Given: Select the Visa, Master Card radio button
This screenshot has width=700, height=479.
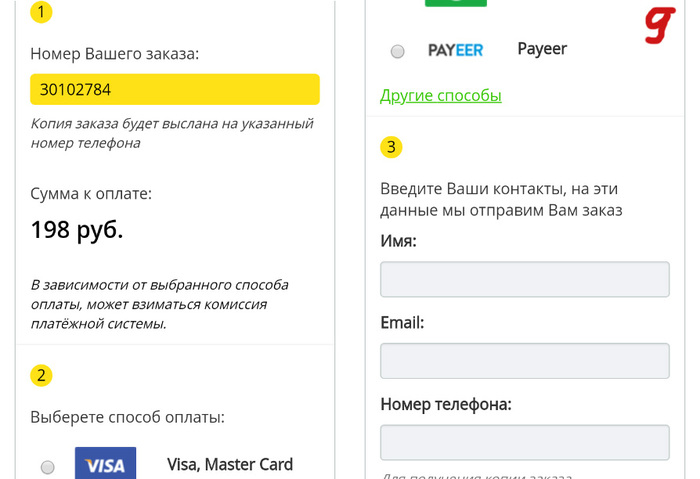Looking at the screenshot, I should click(x=47, y=467).
